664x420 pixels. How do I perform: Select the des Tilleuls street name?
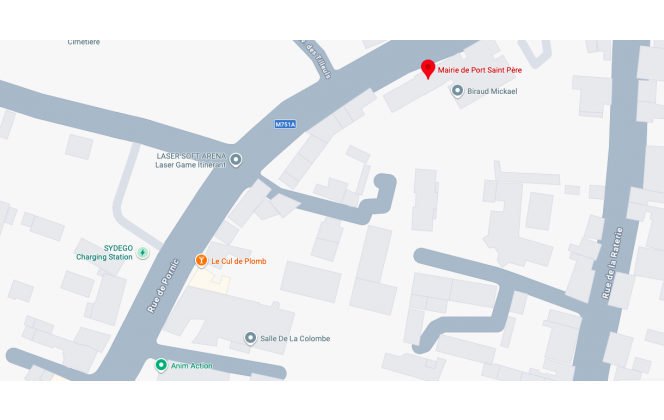click(x=316, y=58)
